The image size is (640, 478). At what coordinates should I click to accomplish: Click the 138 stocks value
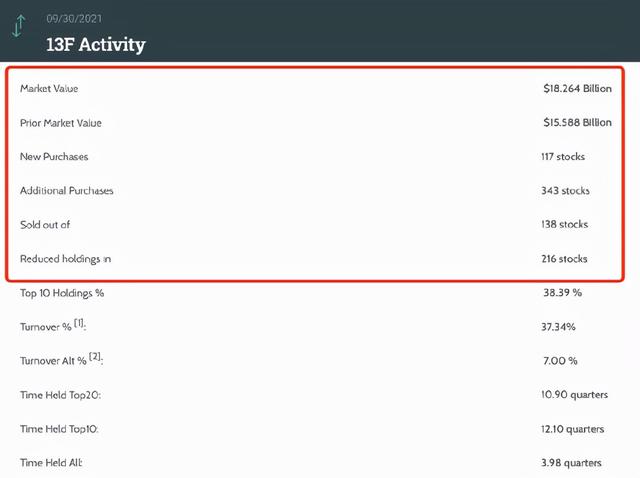[x=564, y=225]
